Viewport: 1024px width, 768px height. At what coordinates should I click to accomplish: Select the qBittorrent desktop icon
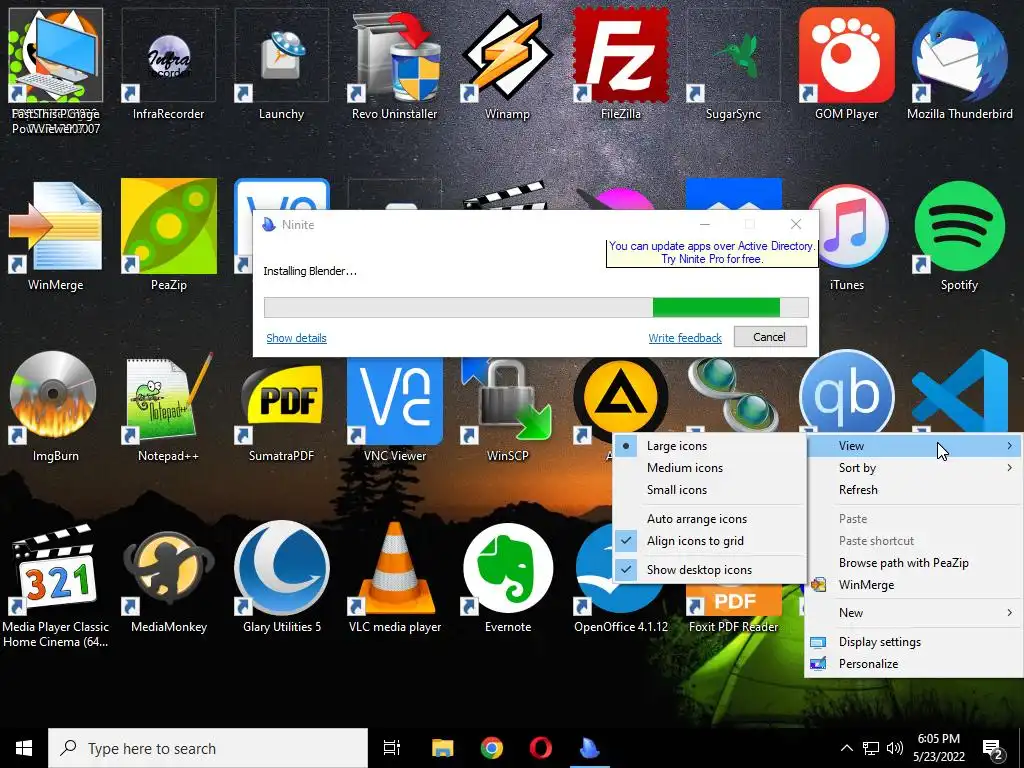point(846,394)
